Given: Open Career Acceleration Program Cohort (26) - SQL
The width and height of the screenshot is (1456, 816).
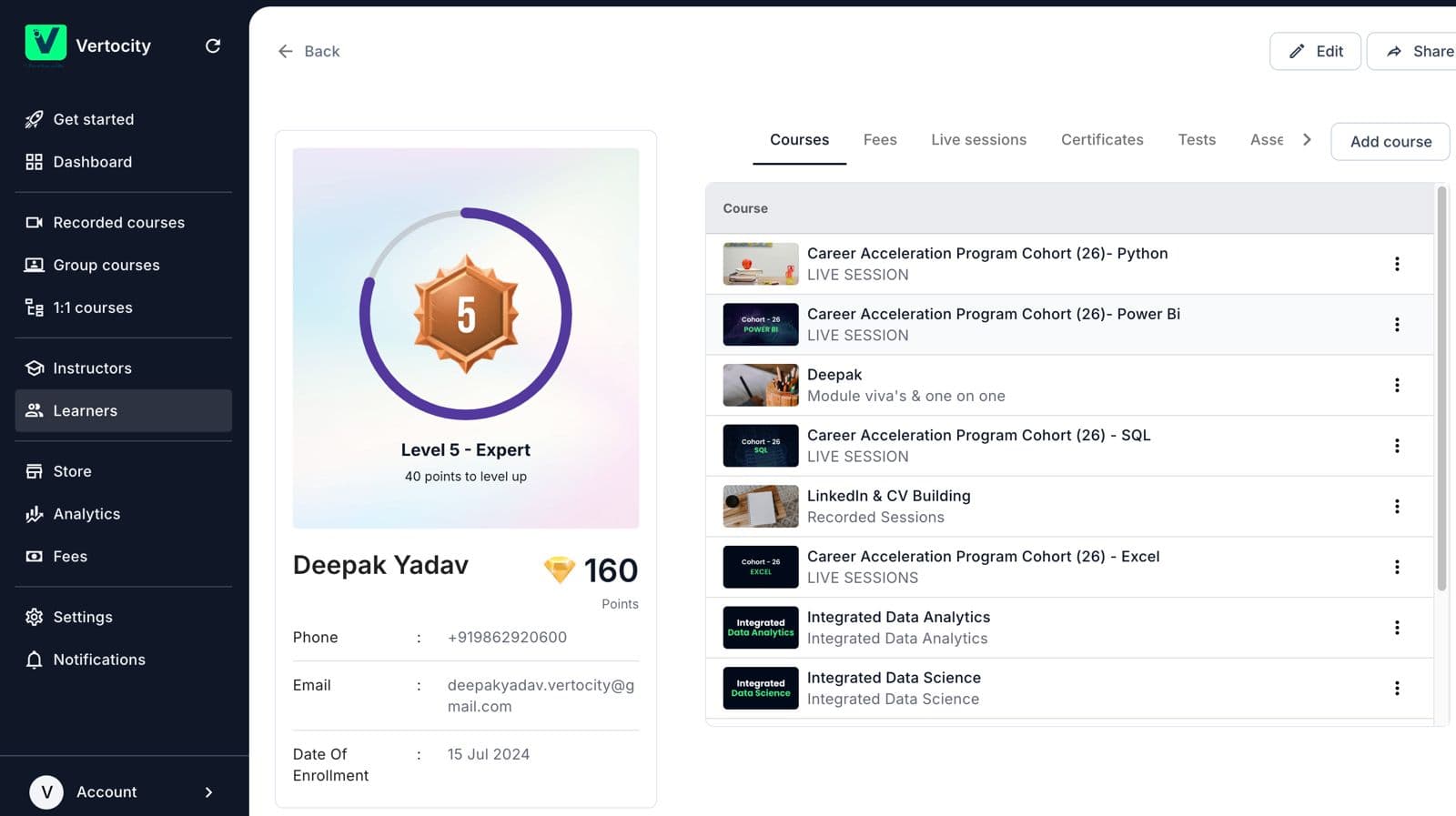Looking at the screenshot, I should point(978,436).
